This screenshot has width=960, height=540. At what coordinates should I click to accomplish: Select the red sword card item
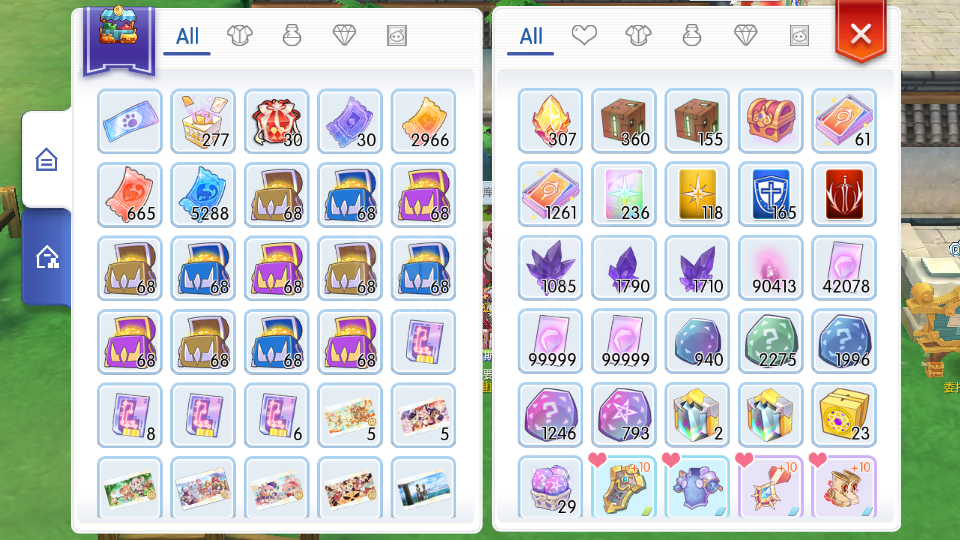(x=844, y=194)
